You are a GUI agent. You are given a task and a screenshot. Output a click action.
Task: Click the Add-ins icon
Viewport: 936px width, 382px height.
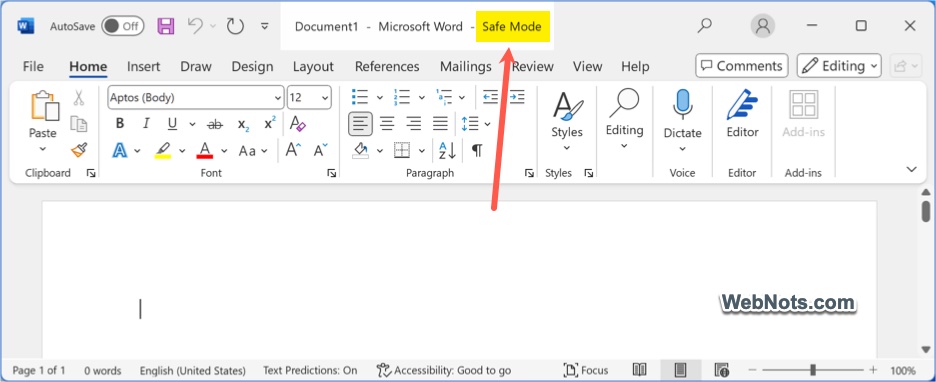[x=803, y=104]
